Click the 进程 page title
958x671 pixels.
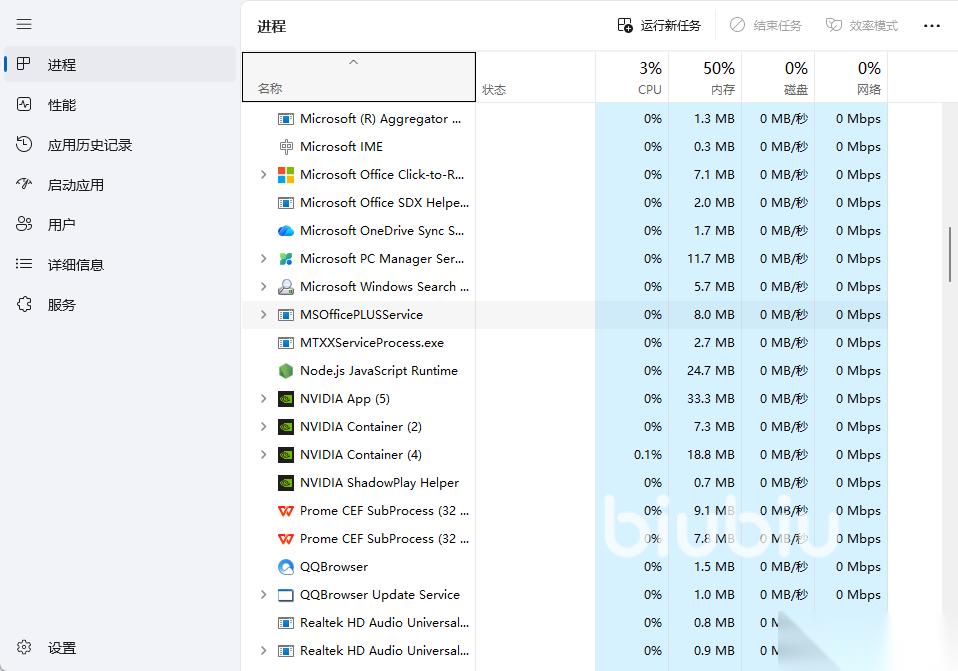click(x=271, y=26)
